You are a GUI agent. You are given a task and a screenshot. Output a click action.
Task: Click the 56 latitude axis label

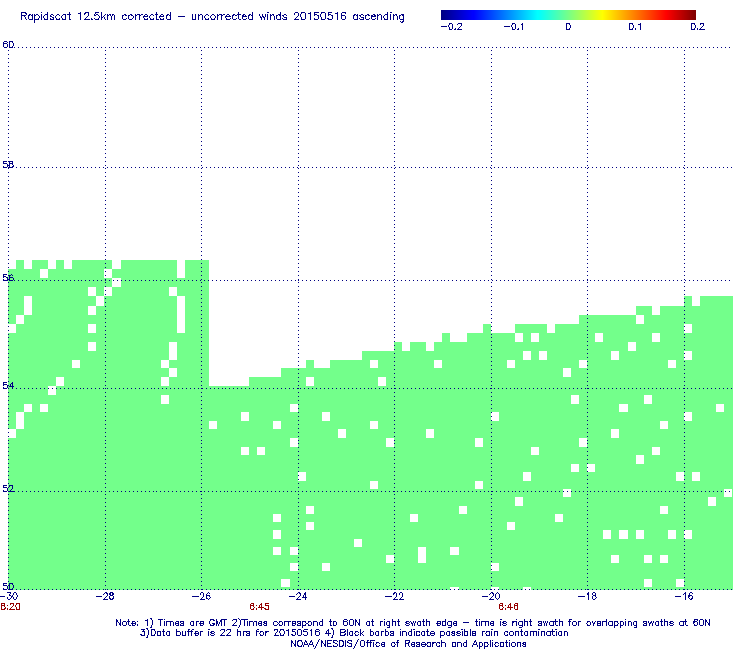pyautogui.click(x=8, y=278)
